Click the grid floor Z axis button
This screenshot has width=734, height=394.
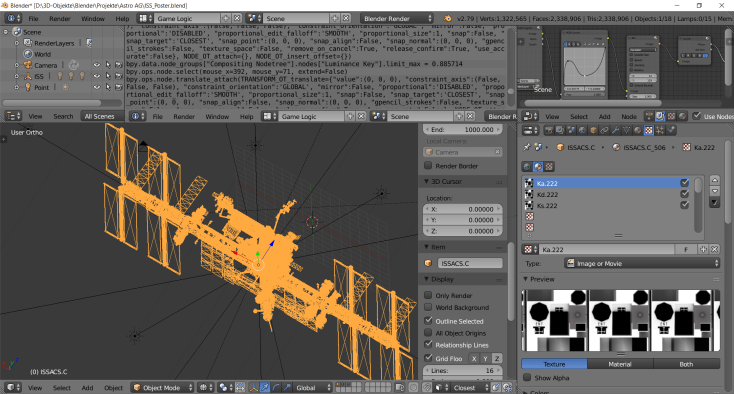click(497, 358)
